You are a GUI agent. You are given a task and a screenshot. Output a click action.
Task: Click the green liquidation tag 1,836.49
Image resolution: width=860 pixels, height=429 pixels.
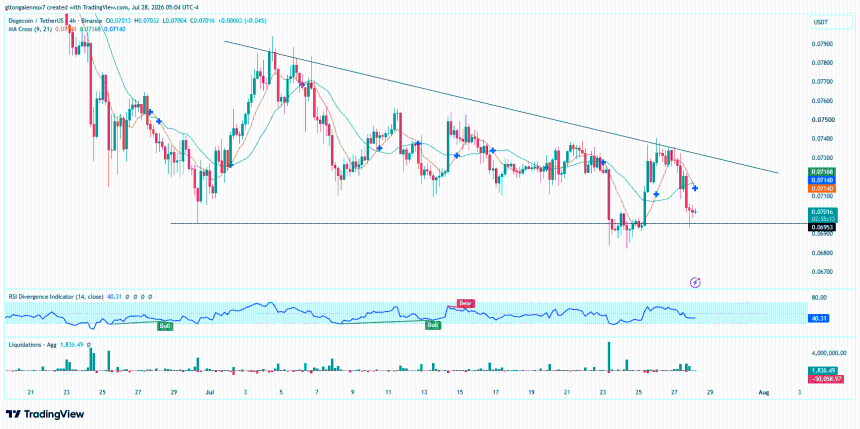pyautogui.click(x=821, y=370)
